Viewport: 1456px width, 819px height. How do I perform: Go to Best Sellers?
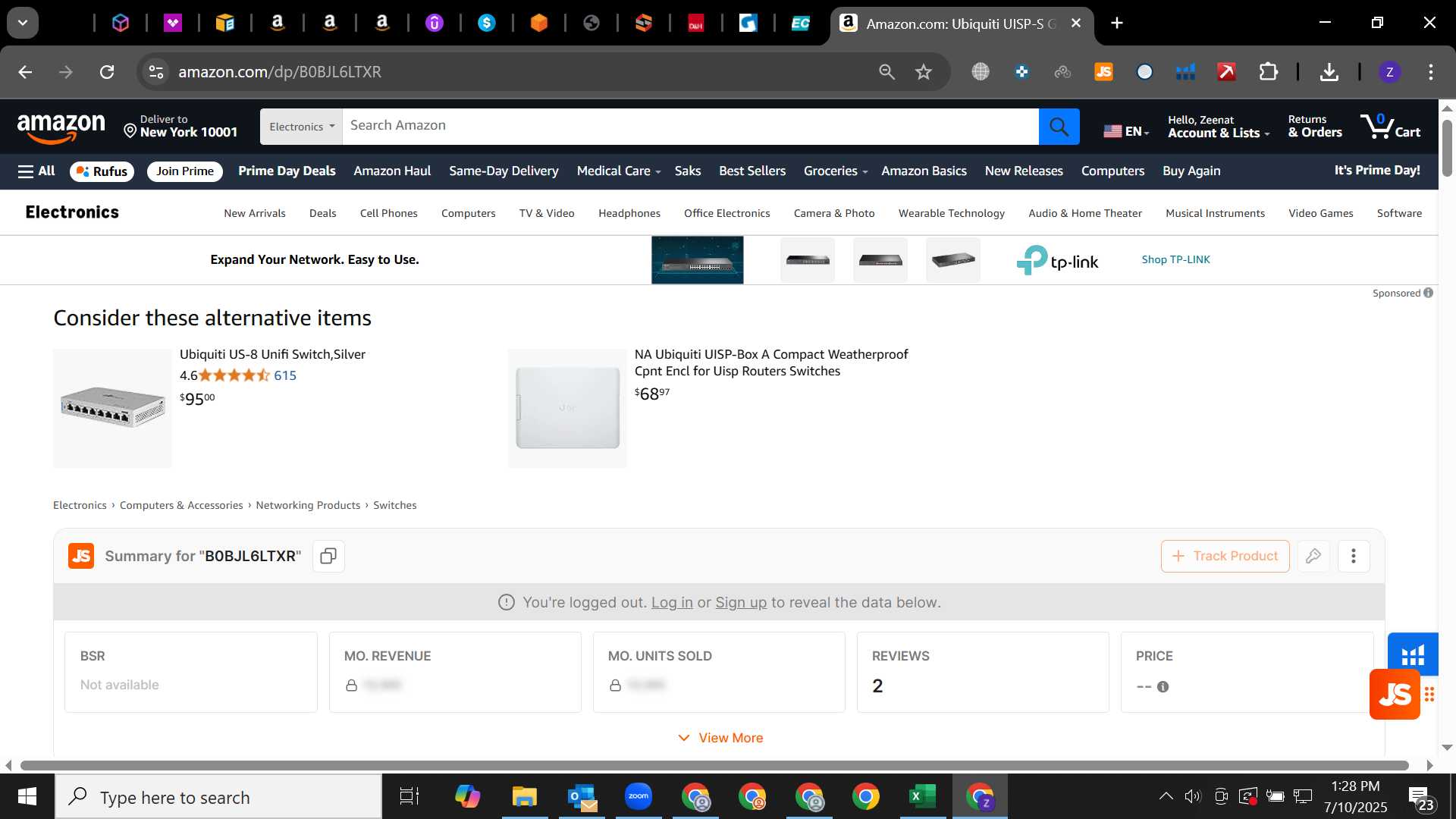point(752,171)
